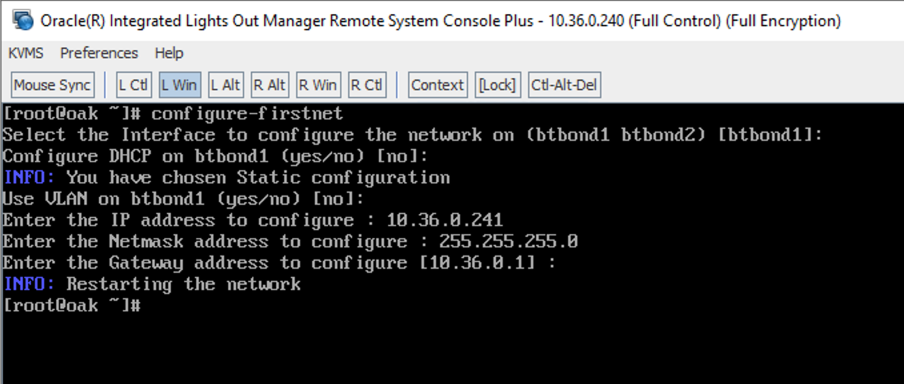The width and height of the screenshot is (904, 384).
Task: Toggle the [Lock] key button
Action: [498, 85]
